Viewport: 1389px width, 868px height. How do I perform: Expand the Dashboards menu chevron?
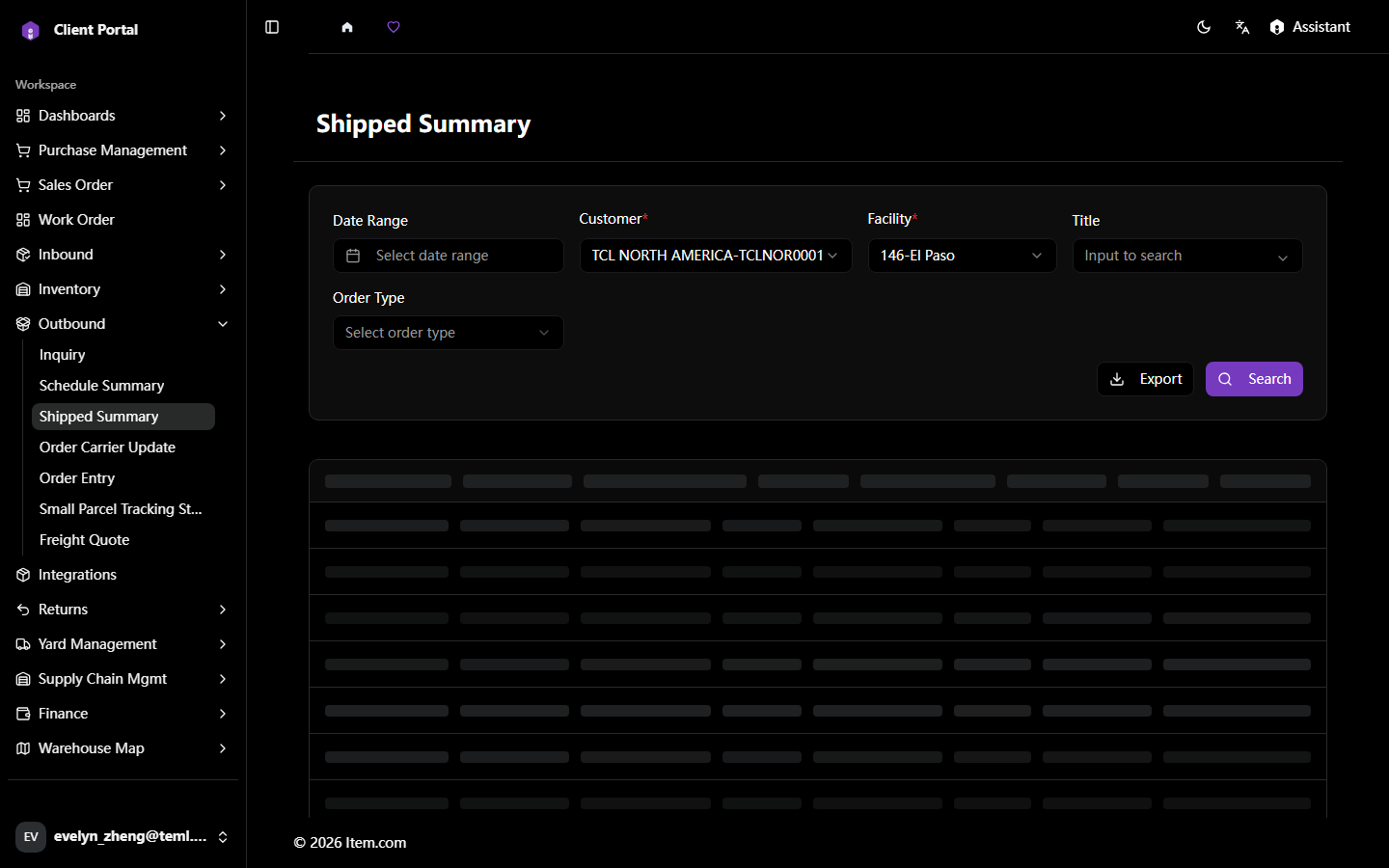223,116
